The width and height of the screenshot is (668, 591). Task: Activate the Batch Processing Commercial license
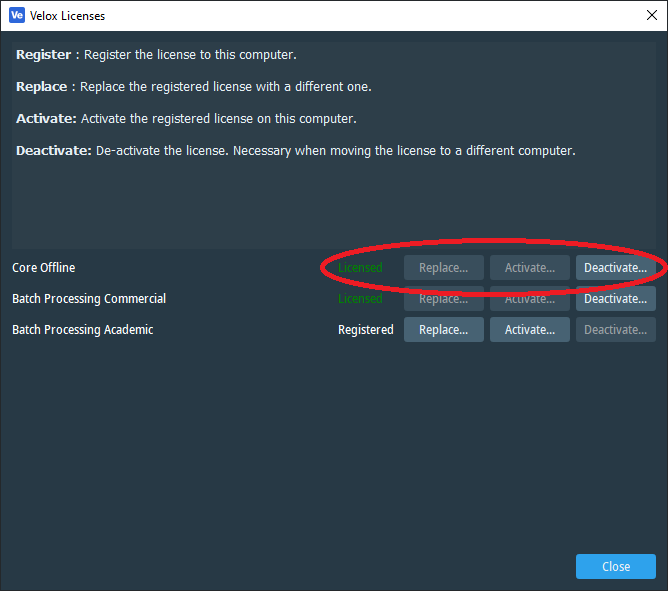click(530, 299)
